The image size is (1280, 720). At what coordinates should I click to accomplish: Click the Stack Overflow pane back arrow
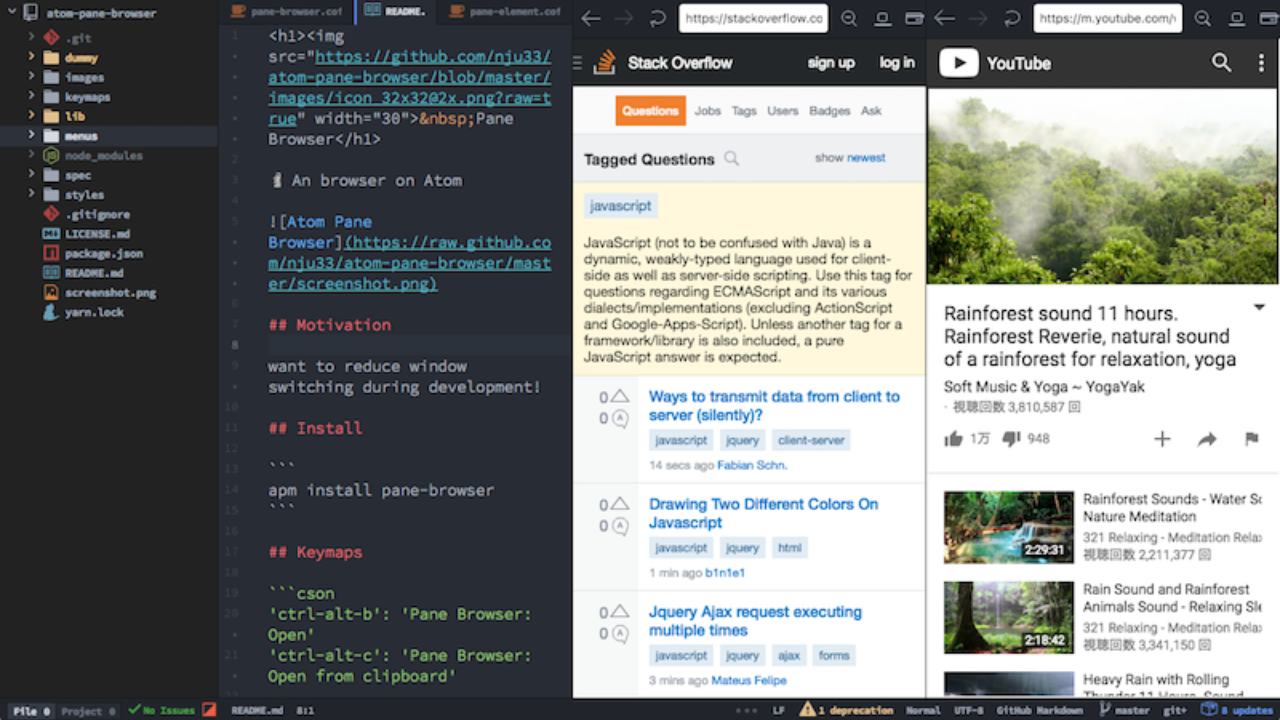pos(591,19)
